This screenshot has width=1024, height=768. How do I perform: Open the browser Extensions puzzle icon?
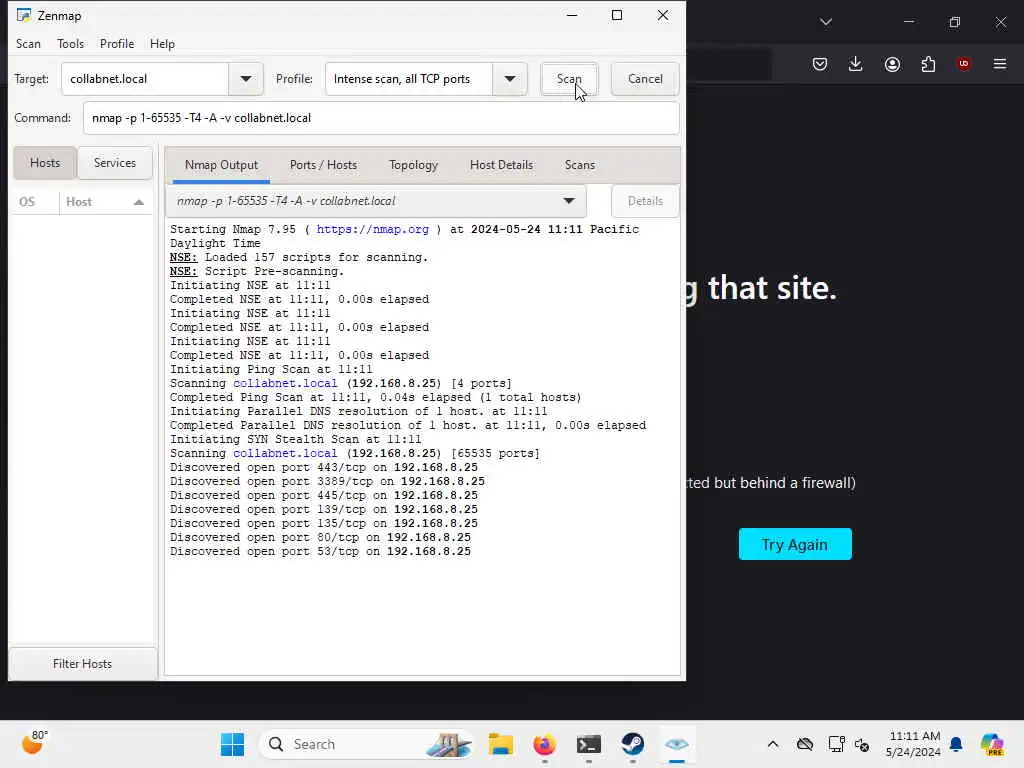click(x=928, y=64)
